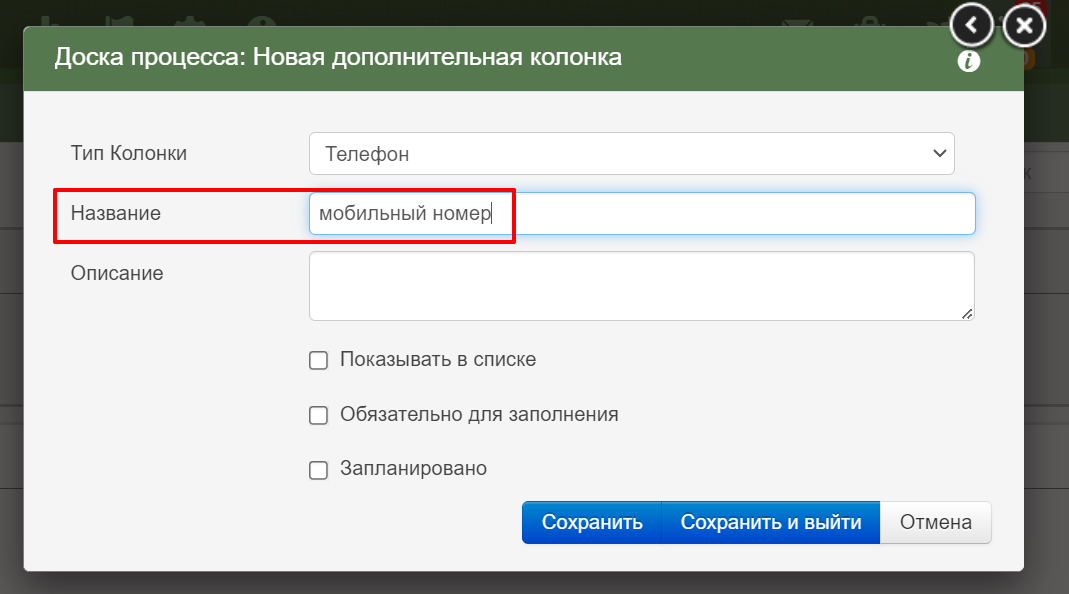Click the Описание label
Image resolution: width=1069 pixels, height=594 pixels.
pos(117,273)
